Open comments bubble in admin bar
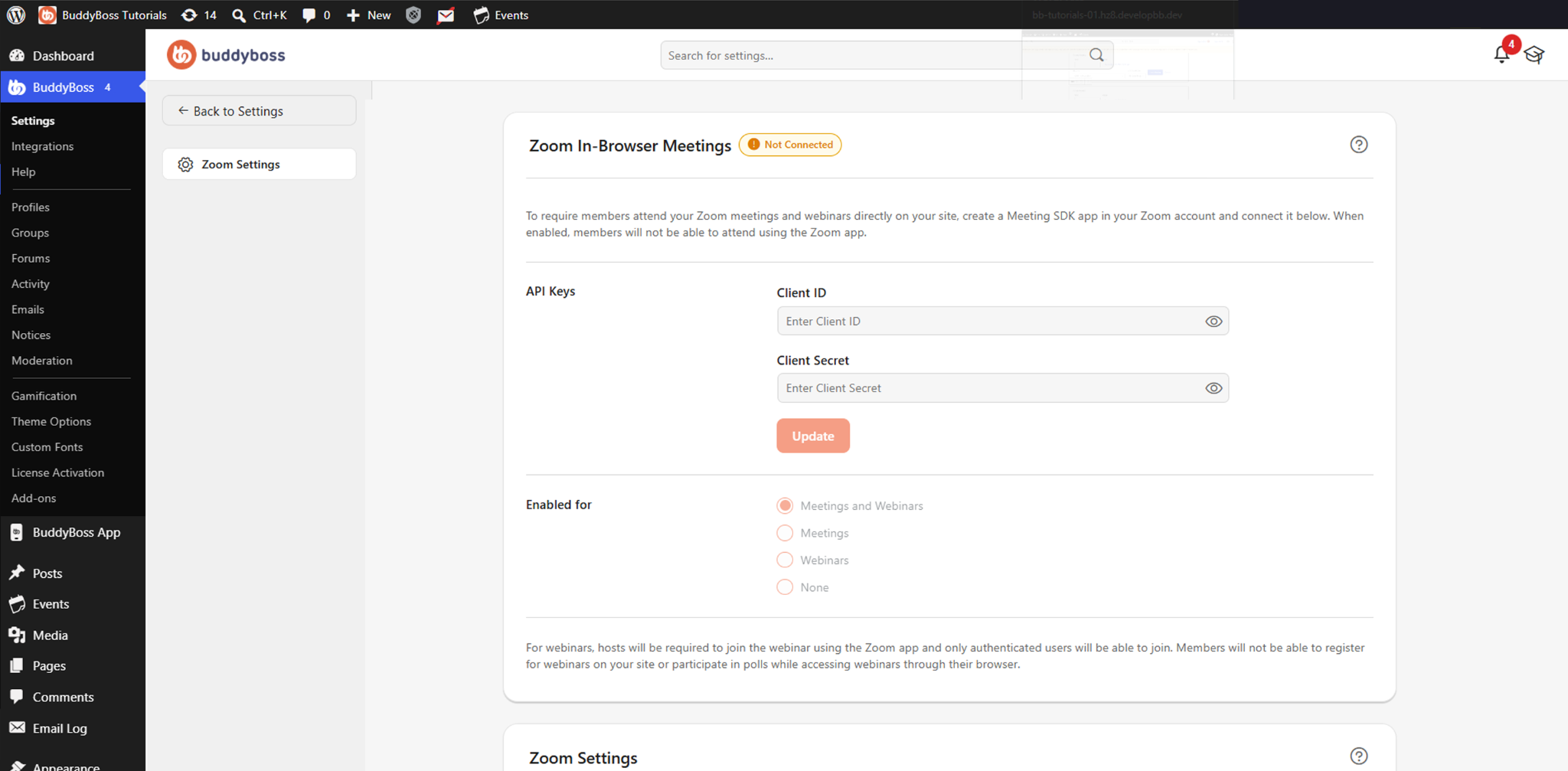 pyautogui.click(x=316, y=15)
